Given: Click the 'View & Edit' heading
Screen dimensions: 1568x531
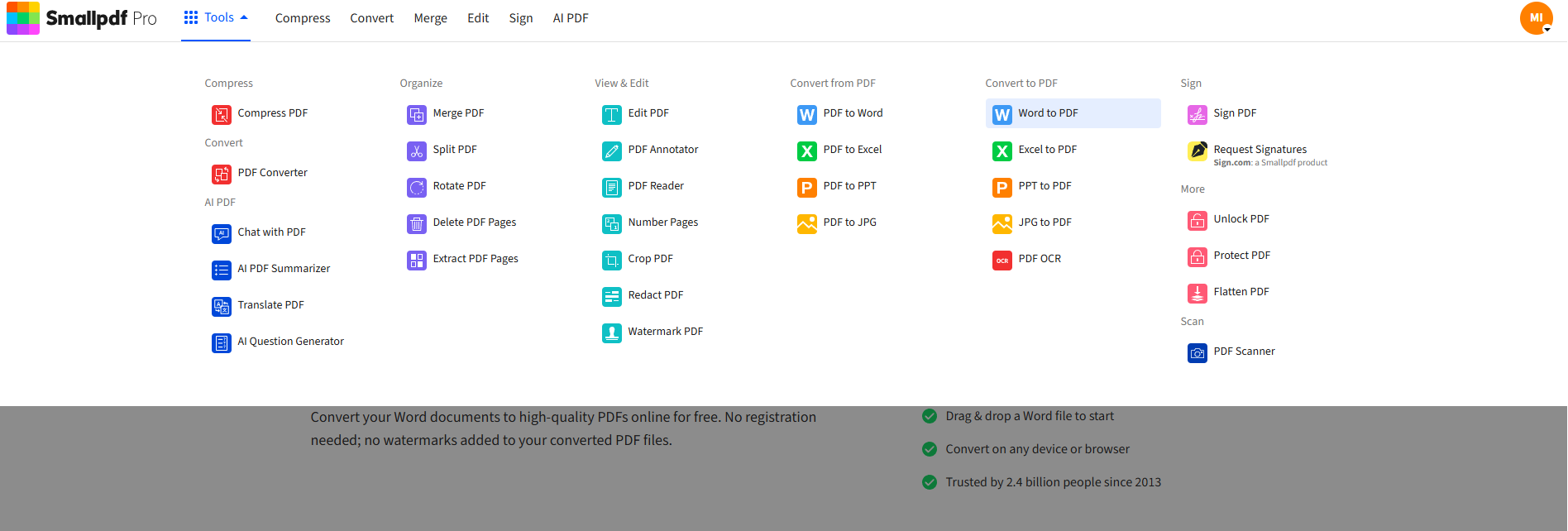Looking at the screenshot, I should tap(621, 84).
